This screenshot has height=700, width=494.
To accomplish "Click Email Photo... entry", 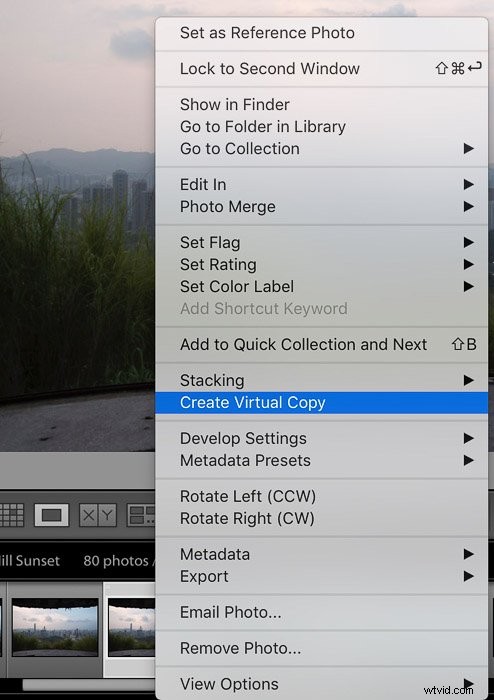I will 321,612.
